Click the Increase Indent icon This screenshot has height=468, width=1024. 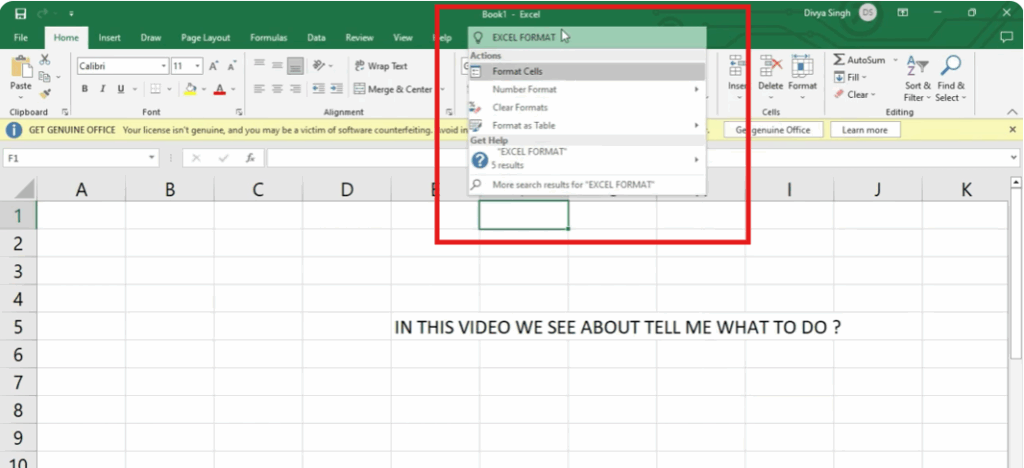(x=336, y=89)
